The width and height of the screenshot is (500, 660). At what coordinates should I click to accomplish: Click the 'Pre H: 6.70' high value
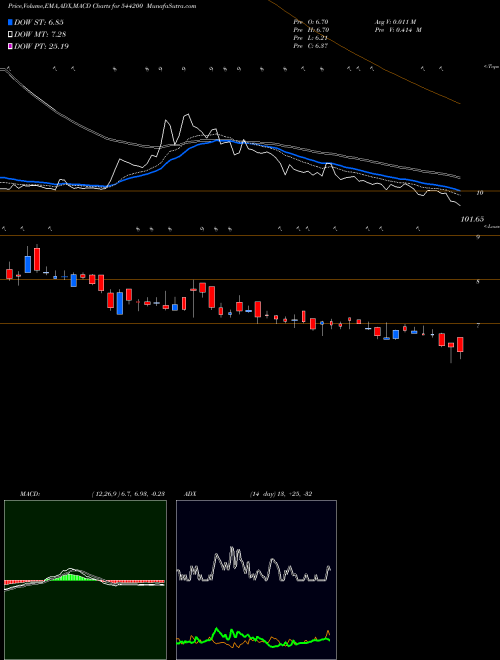pos(311,30)
